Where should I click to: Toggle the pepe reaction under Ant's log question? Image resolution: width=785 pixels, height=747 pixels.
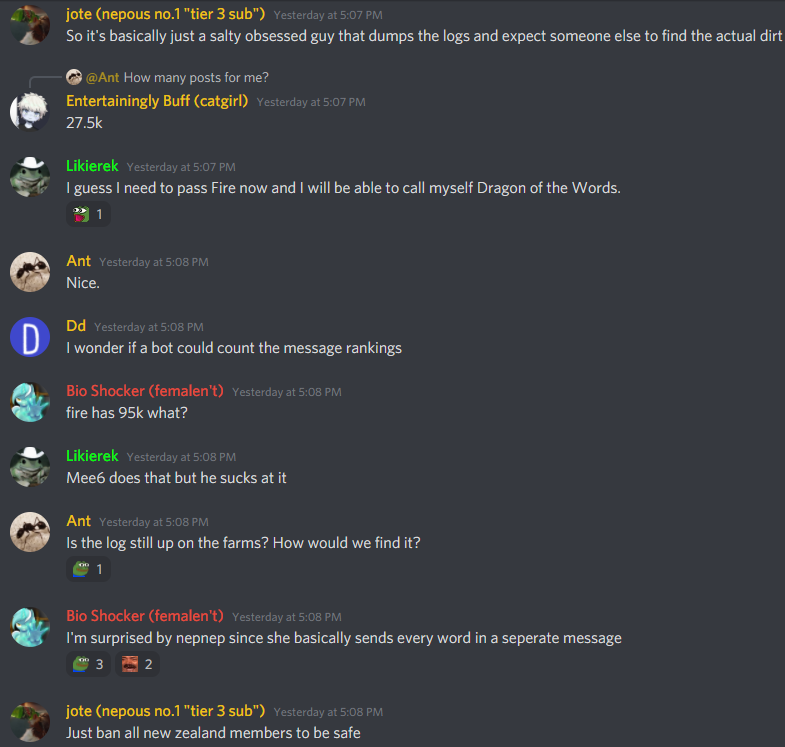pyautogui.click(x=88, y=569)
